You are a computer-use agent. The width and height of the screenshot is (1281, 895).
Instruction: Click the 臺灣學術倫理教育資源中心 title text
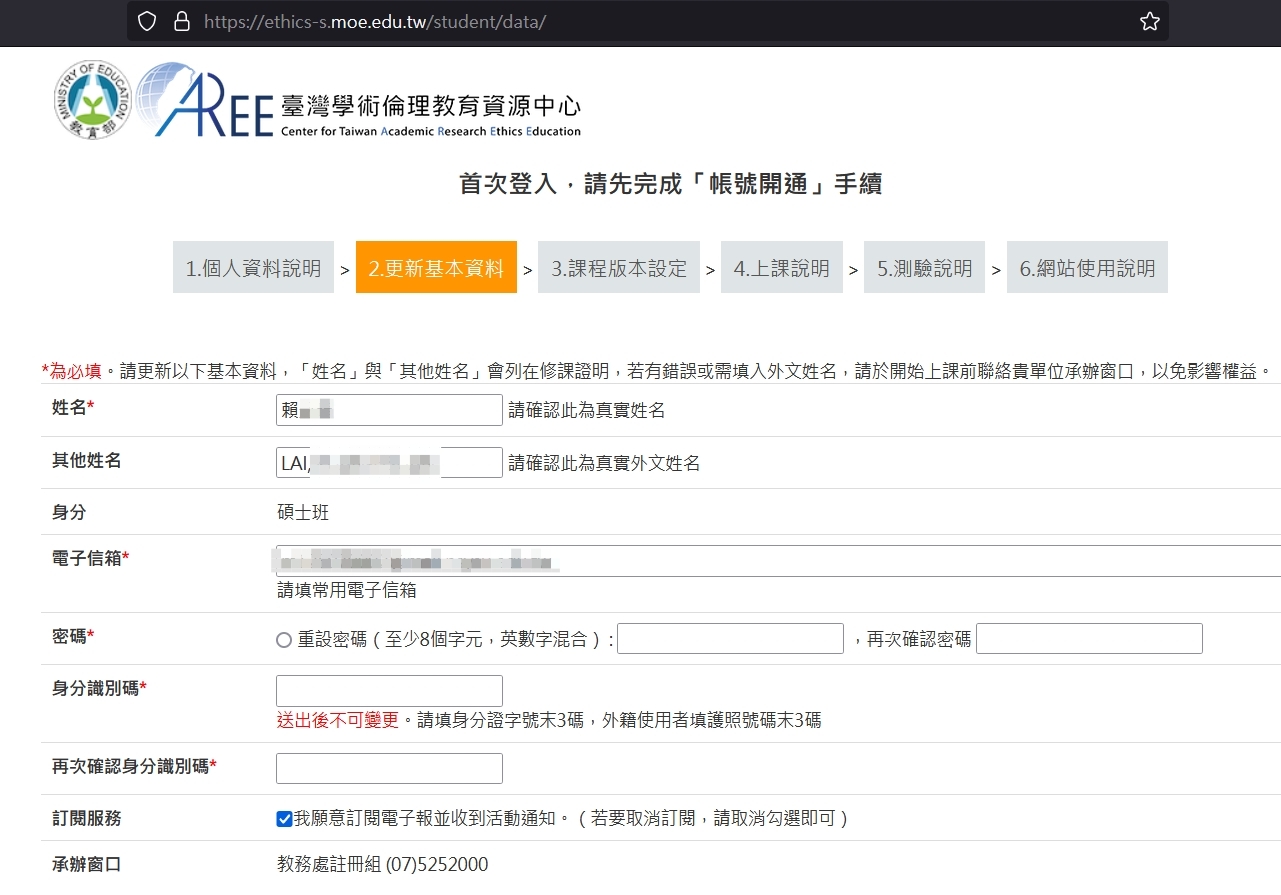pos(431,106)
